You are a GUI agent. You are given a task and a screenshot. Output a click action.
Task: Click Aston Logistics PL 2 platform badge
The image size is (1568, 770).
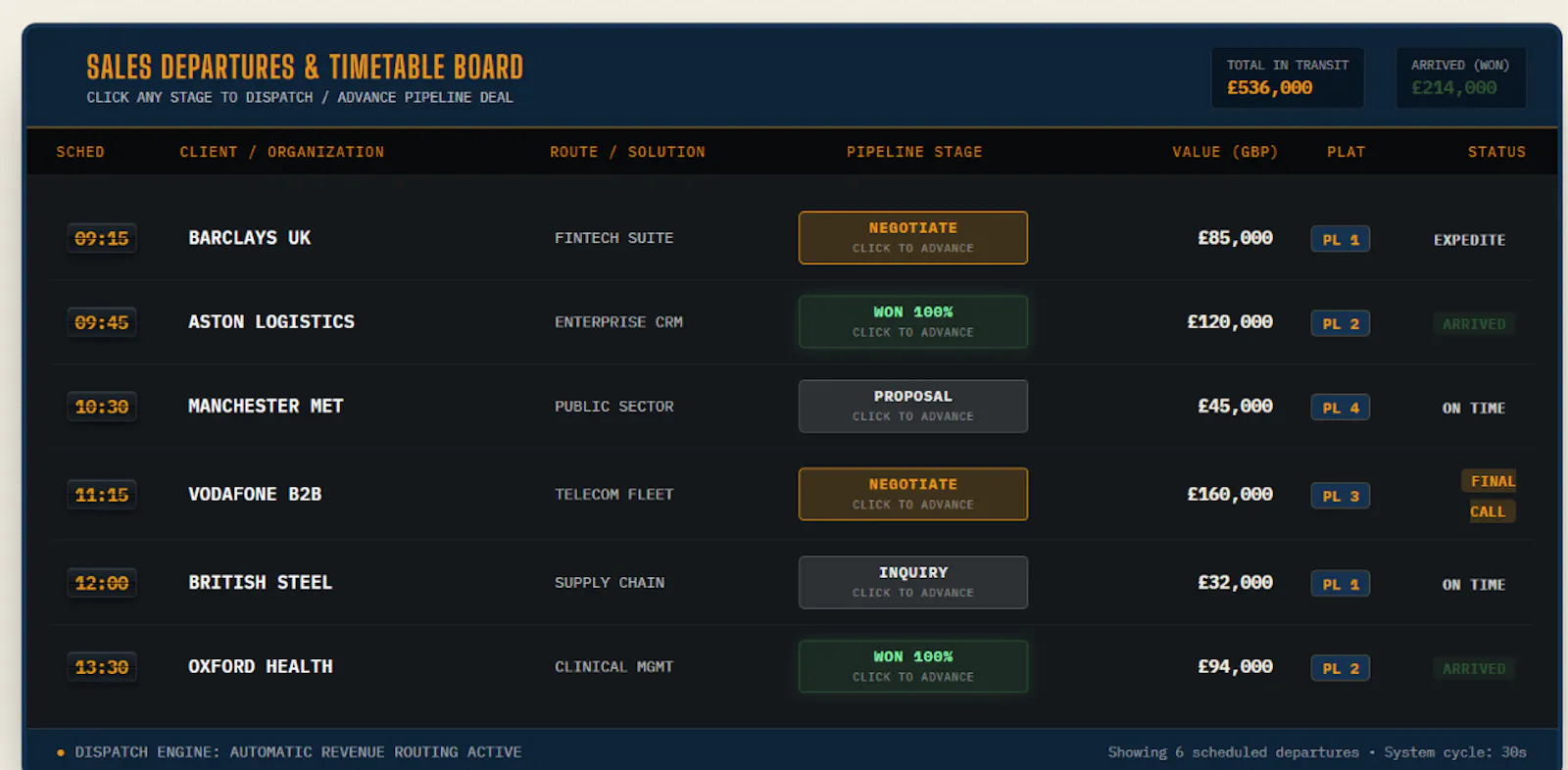tap(1341, 323)
